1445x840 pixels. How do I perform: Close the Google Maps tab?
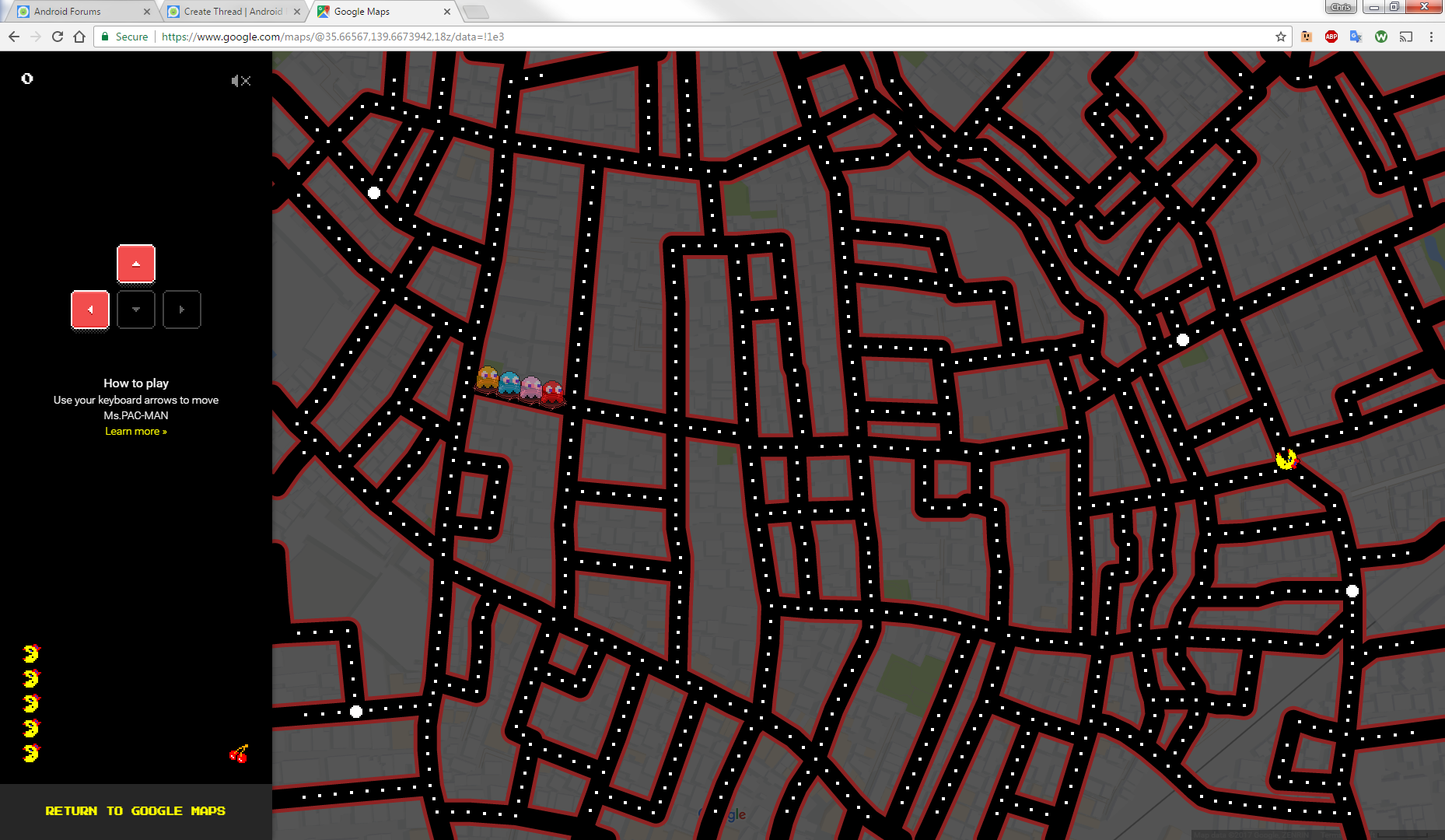tap(446, 12)
